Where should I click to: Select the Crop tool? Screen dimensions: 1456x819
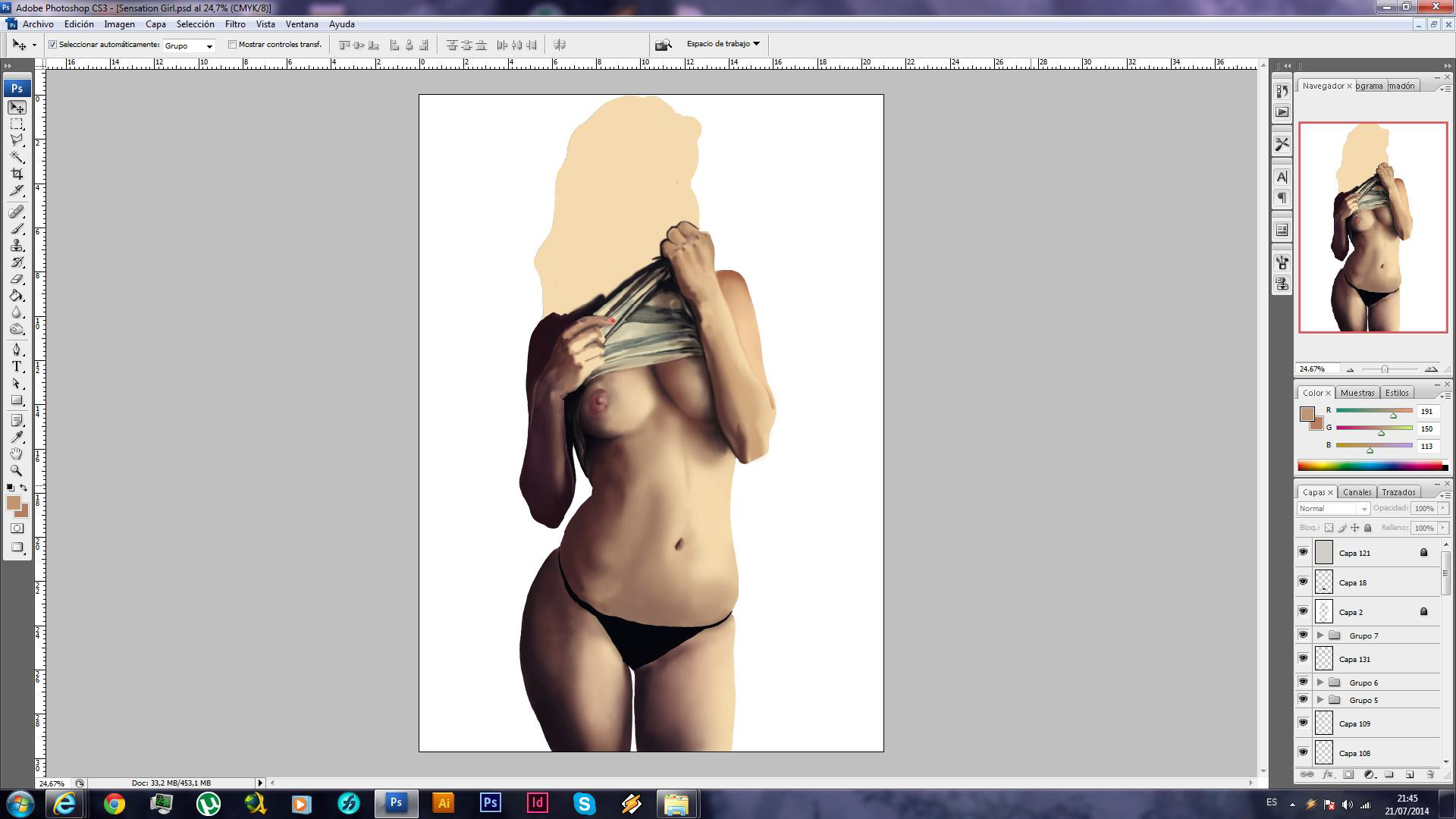click(17, 174)
